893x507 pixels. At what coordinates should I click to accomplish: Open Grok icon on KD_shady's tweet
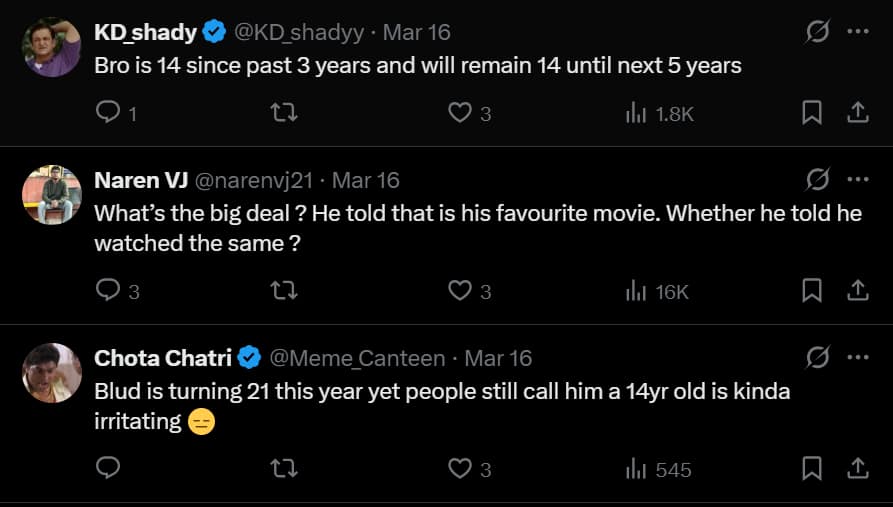coord(817,32)
